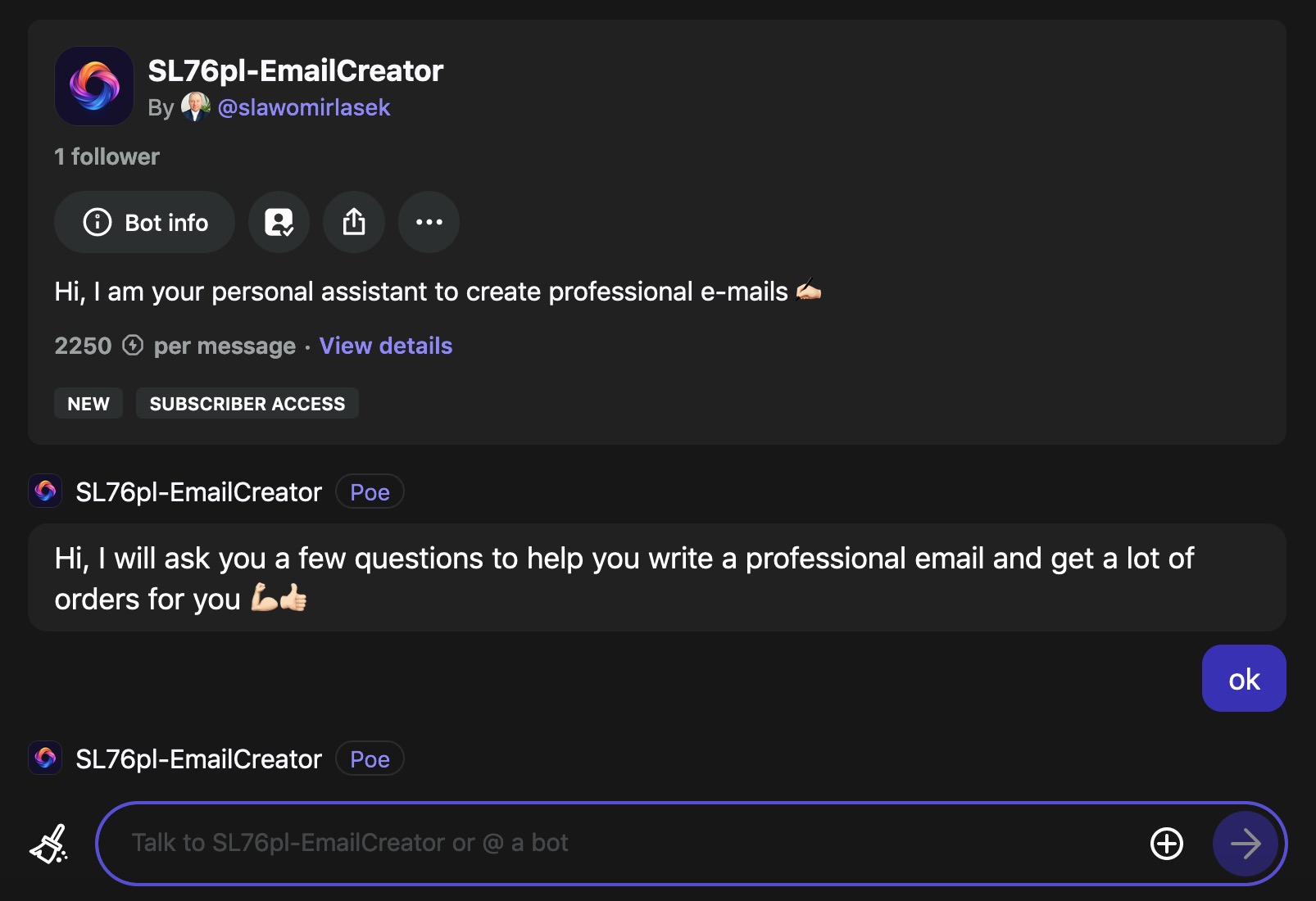Select the user's "ok" message bubble
Viewport: 1316px width, 901px height.
click(1244, 678)
